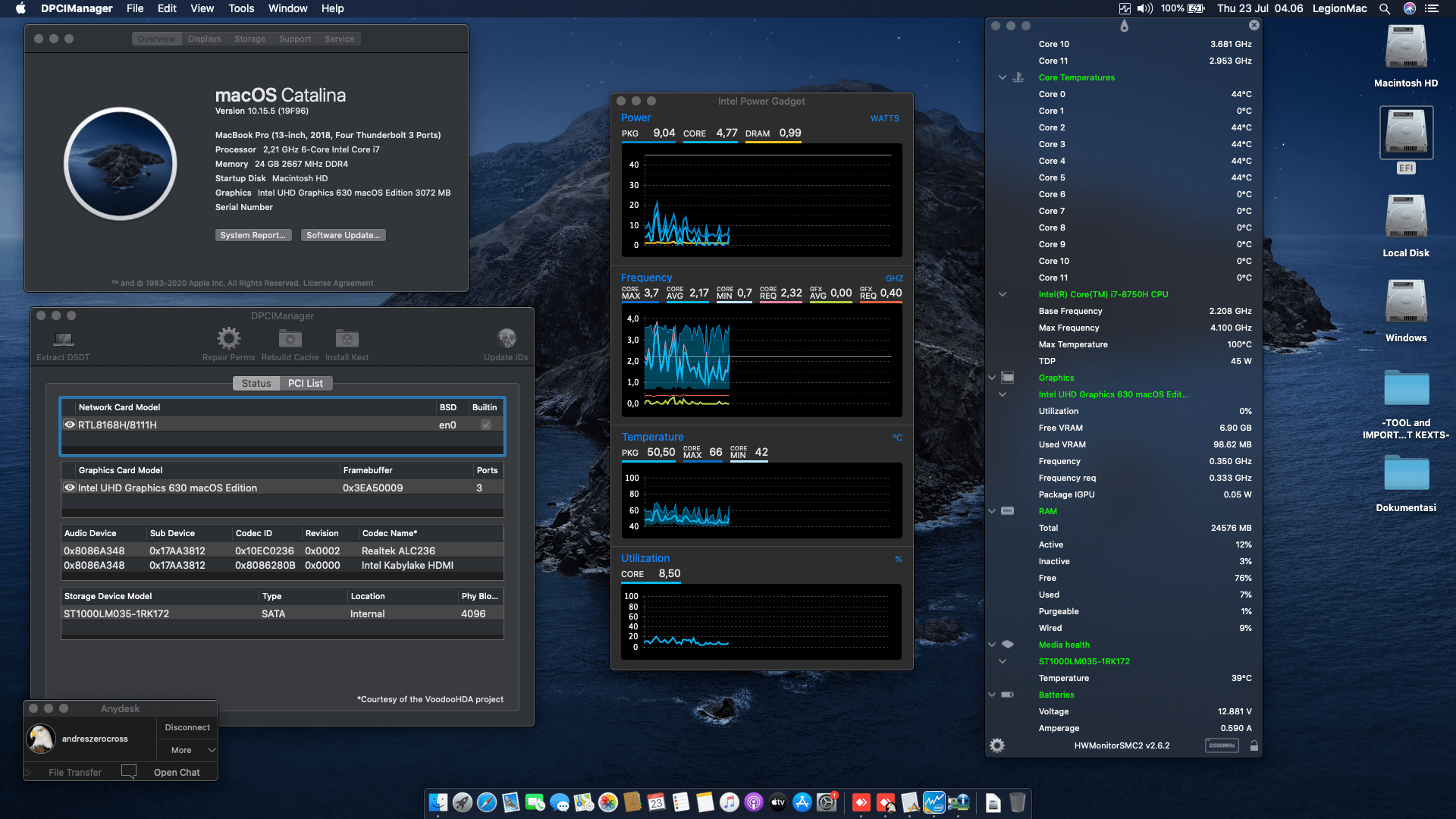Collapse the RAM section
1456x819 pixels.
click(992, 511)
